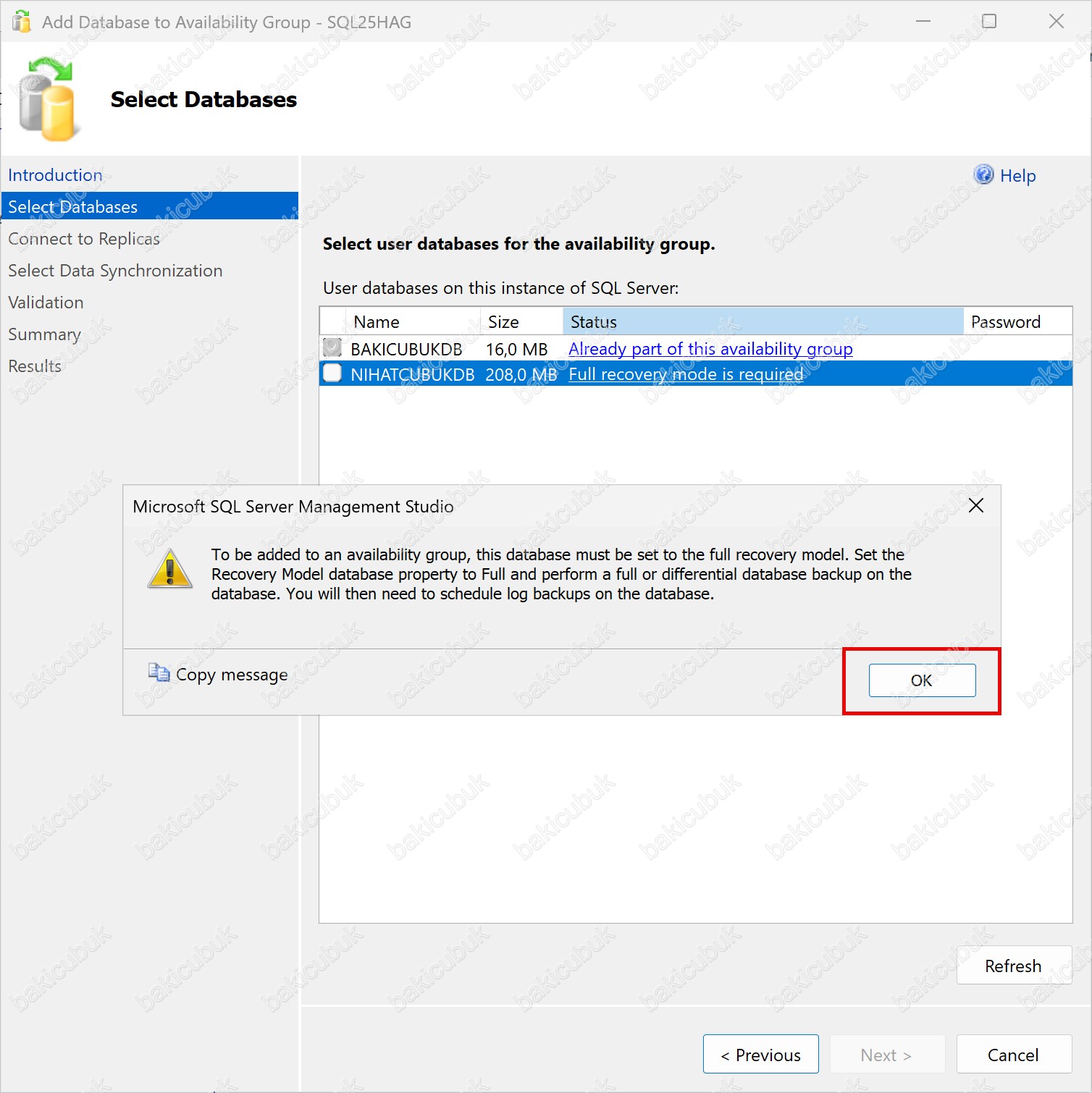This screenshot has height=1093, width=1092.
Task: Sort by the Size column header
Action: pyautogui.click(x=503, y=322)
